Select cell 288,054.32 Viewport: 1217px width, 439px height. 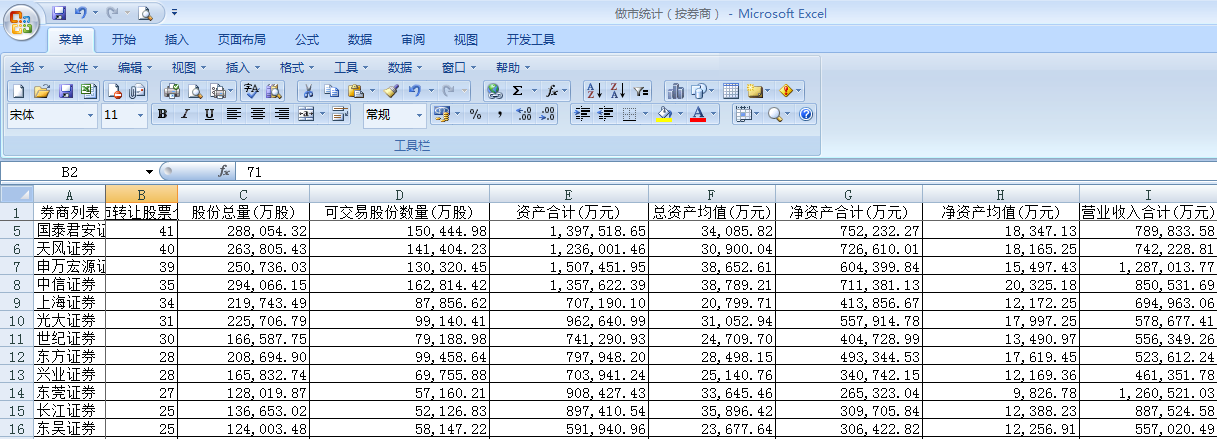[243, 230]
